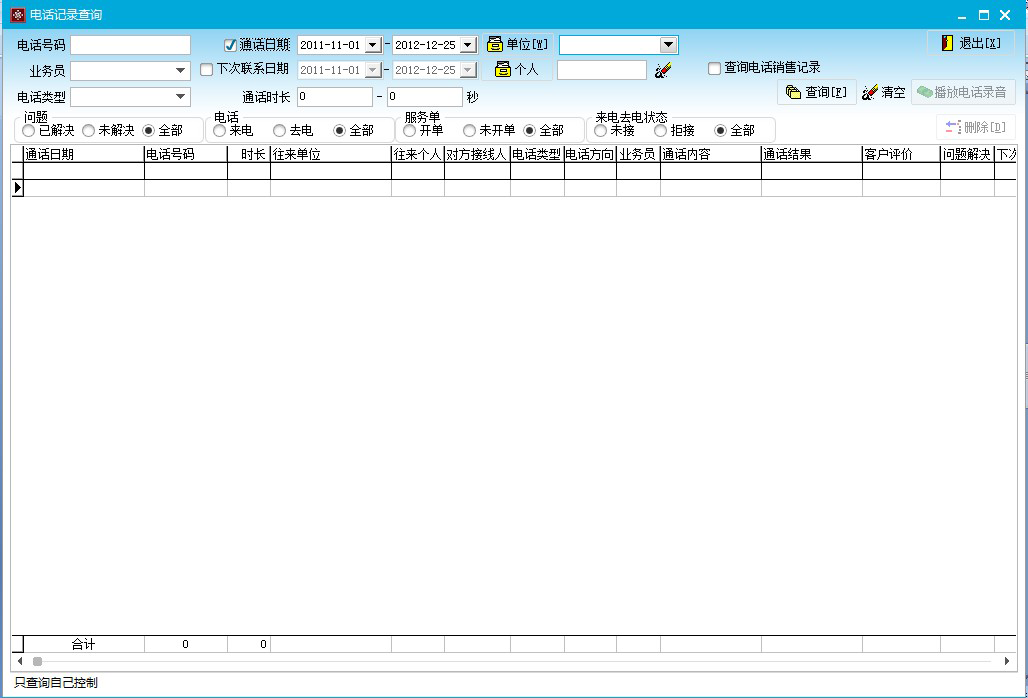This screenshot has width=1028, height=698.
Task: Select 全部 radio in 问题 group
Action: [149, 131]
